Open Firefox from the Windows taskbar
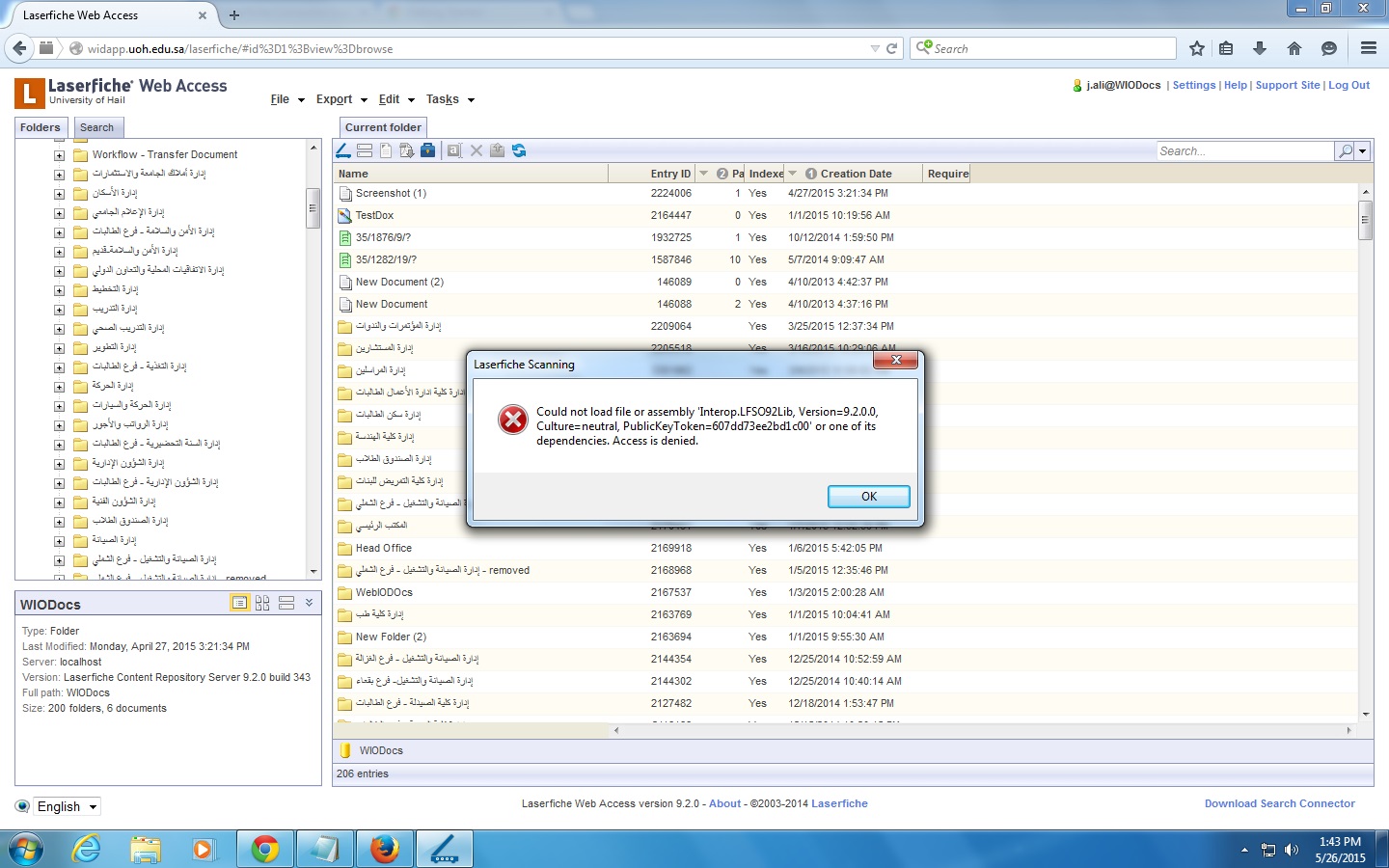This screenshot has width=1389, height=868. pos(384,849)
